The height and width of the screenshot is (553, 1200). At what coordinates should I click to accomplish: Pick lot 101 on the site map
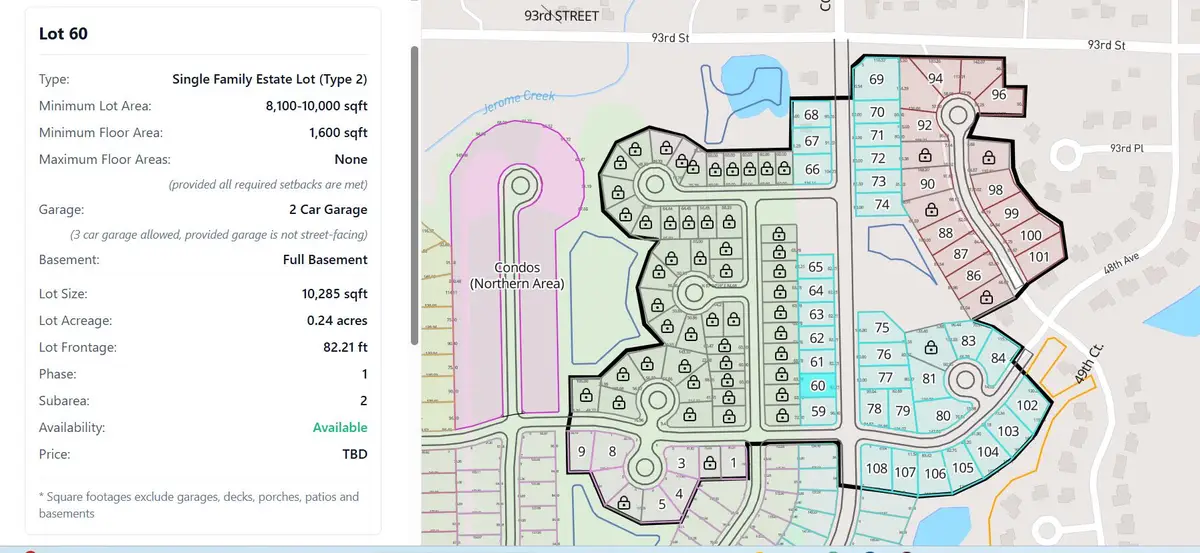pyautogui.click(x=1039, y=257)
